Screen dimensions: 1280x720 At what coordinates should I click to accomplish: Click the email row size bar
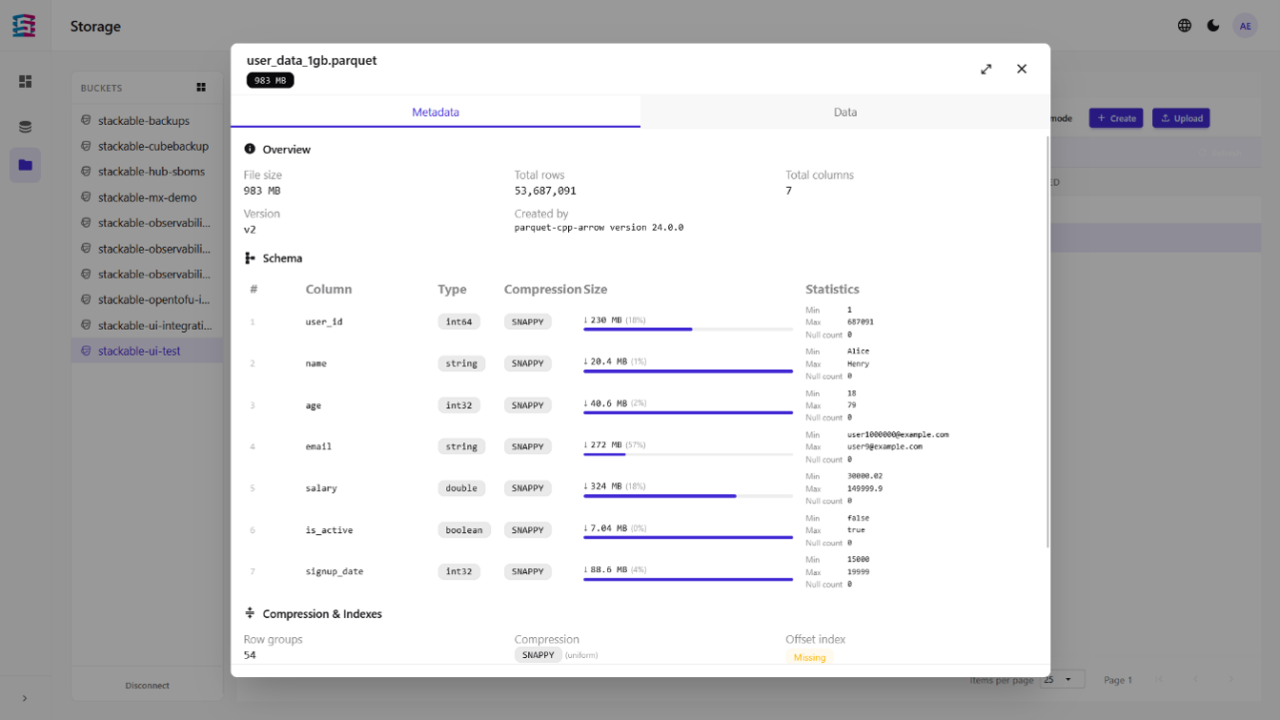pos(688,455)
